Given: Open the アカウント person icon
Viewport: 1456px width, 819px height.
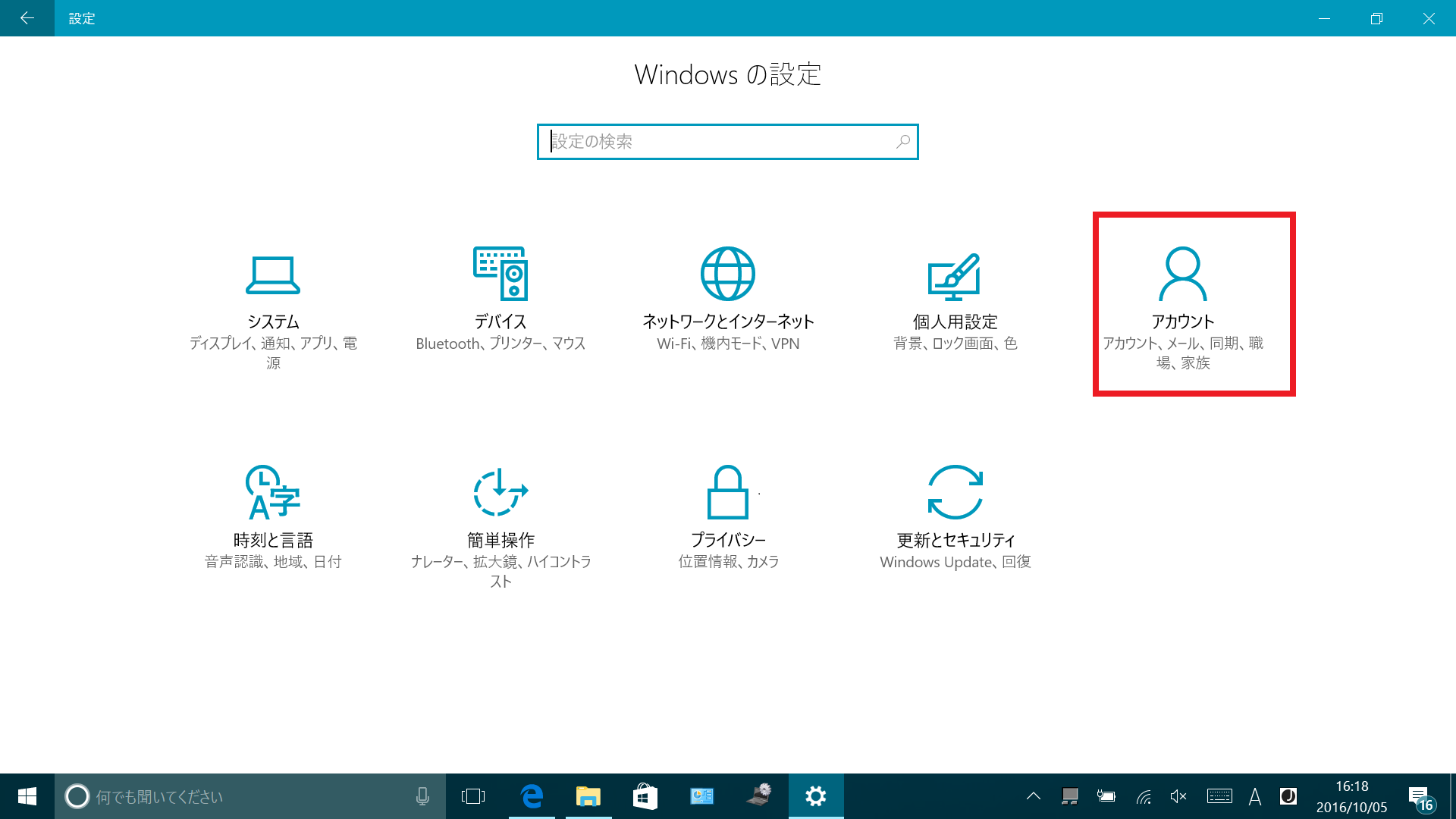Looking at the screenshot, I should tap(1183, 274).
